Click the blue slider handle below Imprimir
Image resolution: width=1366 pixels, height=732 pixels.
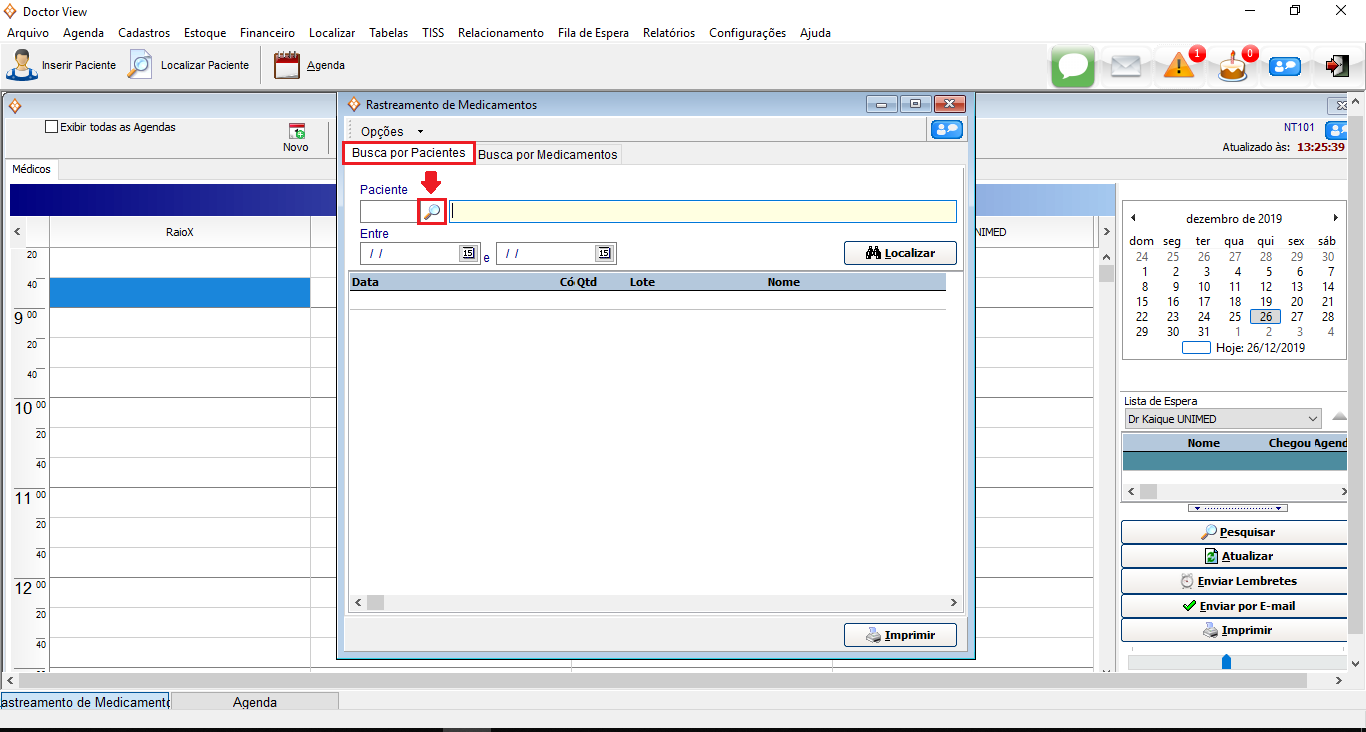click(x=1226, y=661)
